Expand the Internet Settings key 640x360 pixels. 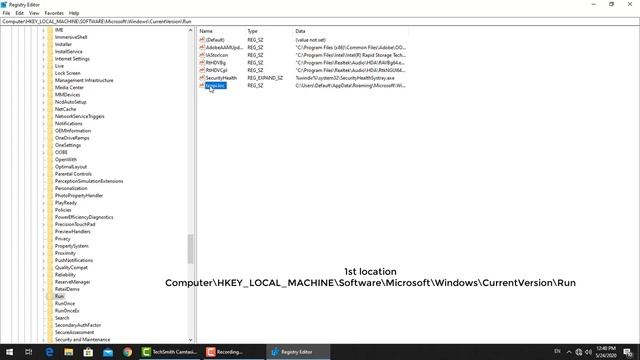(43, 59)
